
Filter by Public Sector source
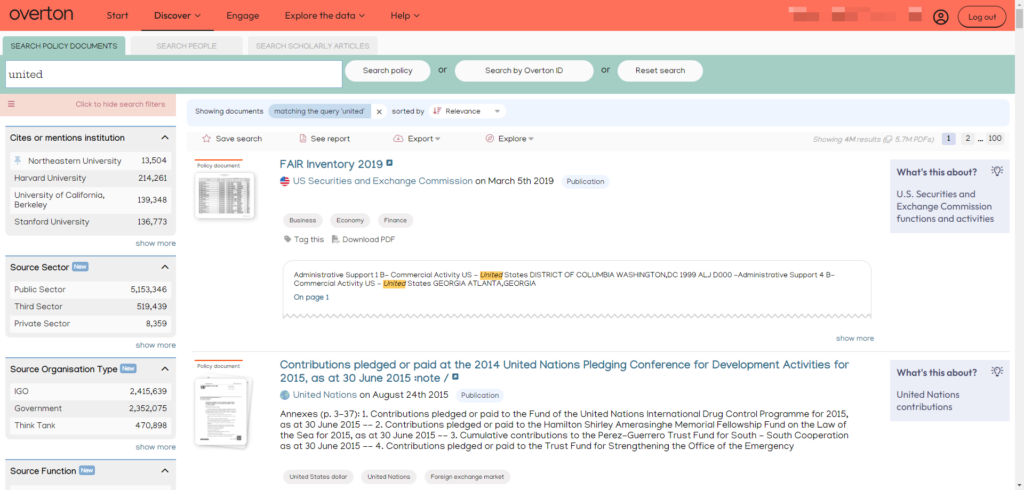pyautogui.click(x=41, y=289)
